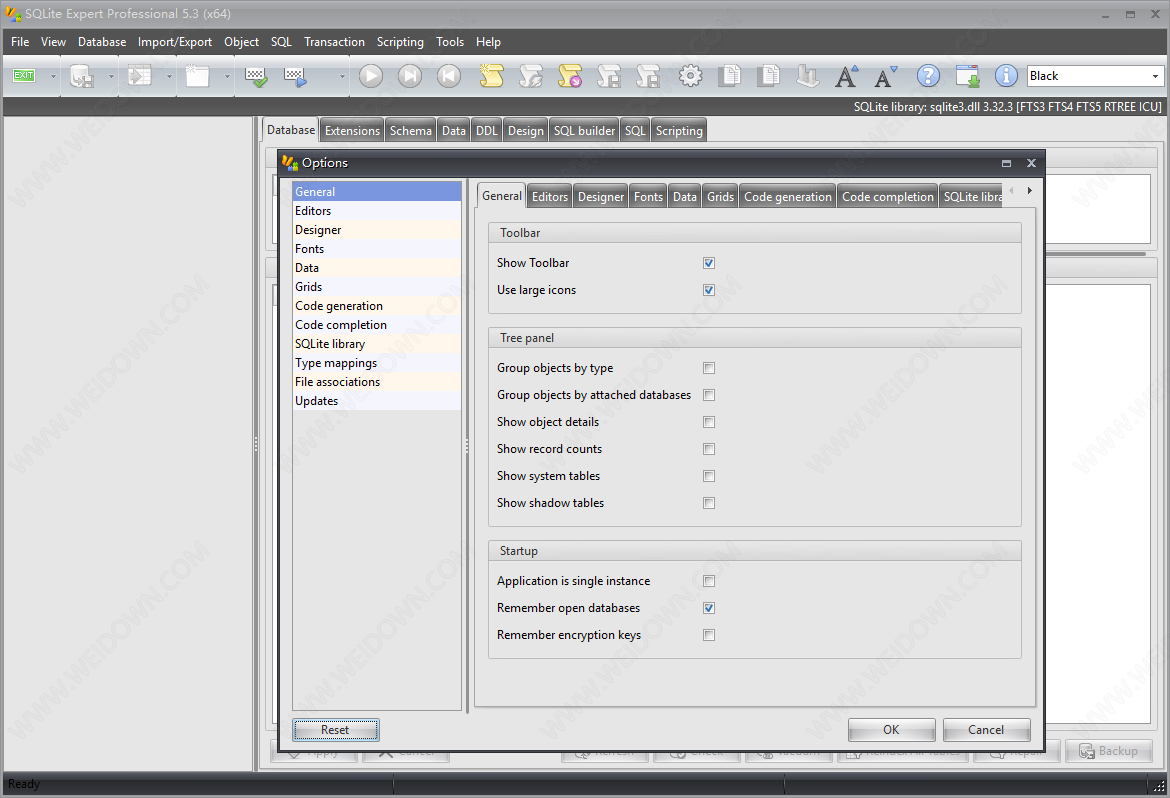Screen dimensions: 1170x798
Task: Switch to the DDL tab
Action: [x=487, y=131]
